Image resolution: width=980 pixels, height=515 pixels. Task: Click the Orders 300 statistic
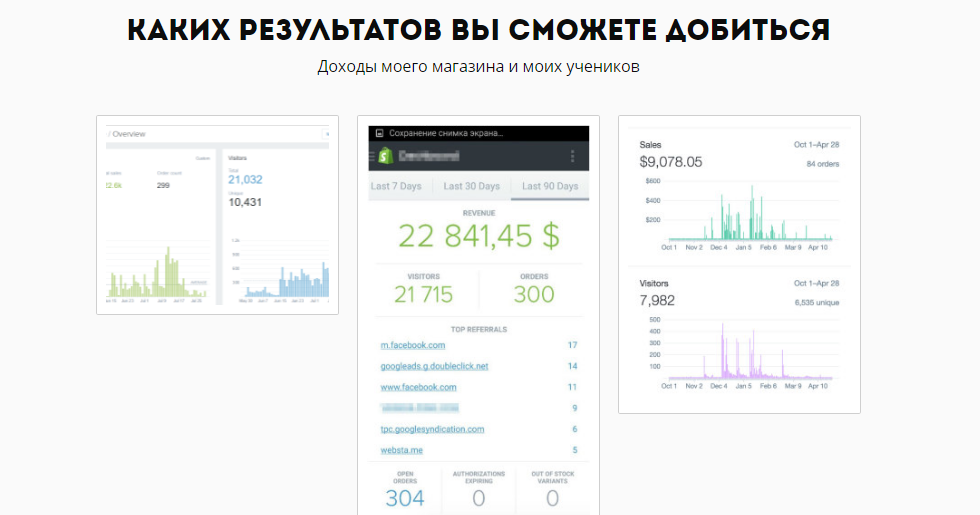pyautogui.click(x=534, y=289)
